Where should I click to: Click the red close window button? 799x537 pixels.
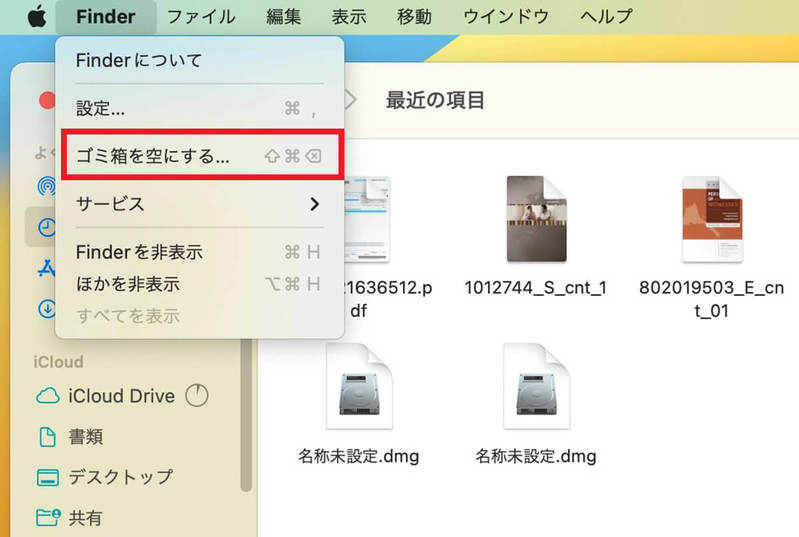47,100
